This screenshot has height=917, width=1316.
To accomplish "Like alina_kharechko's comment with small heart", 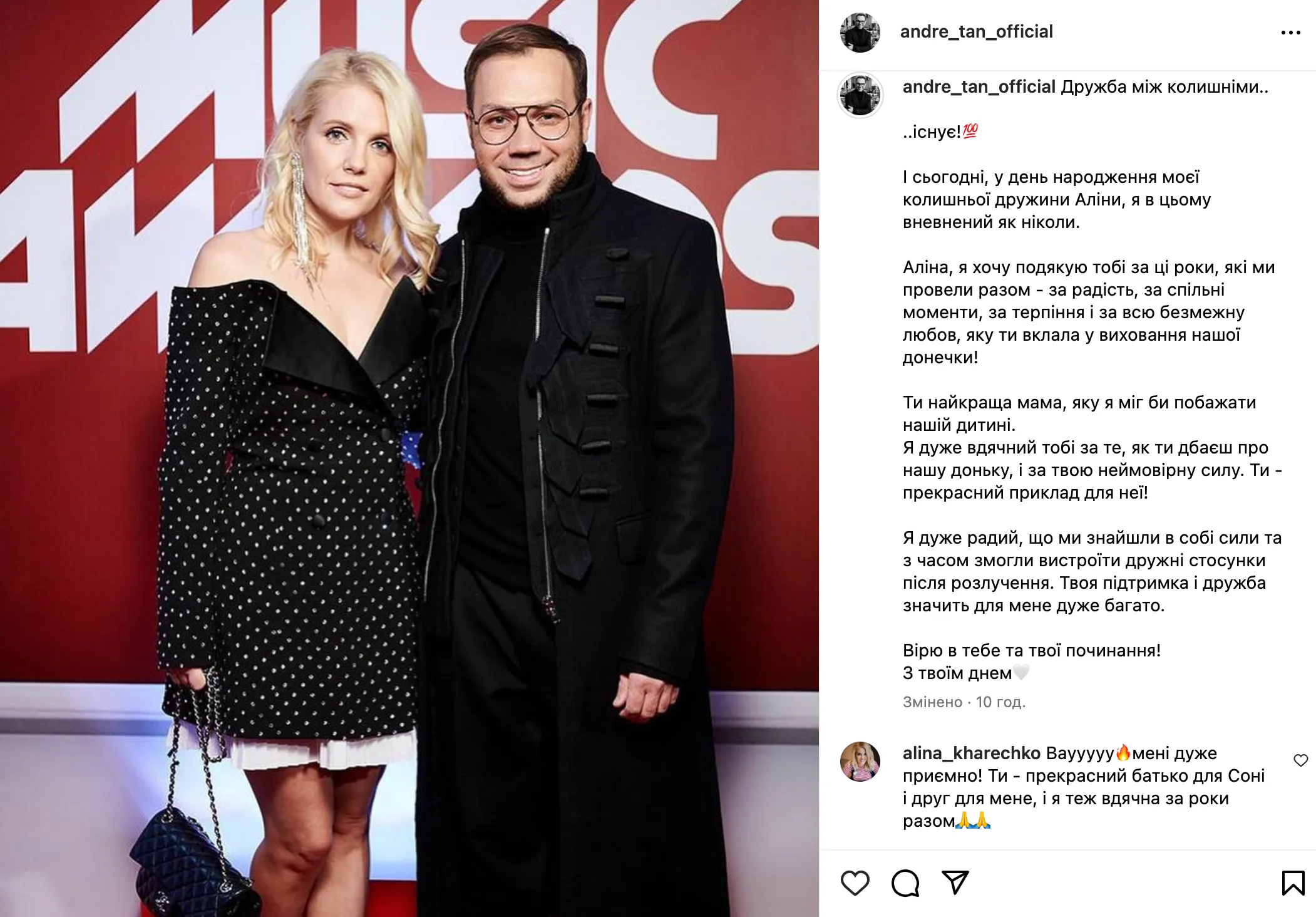I will pos(1301,760).
